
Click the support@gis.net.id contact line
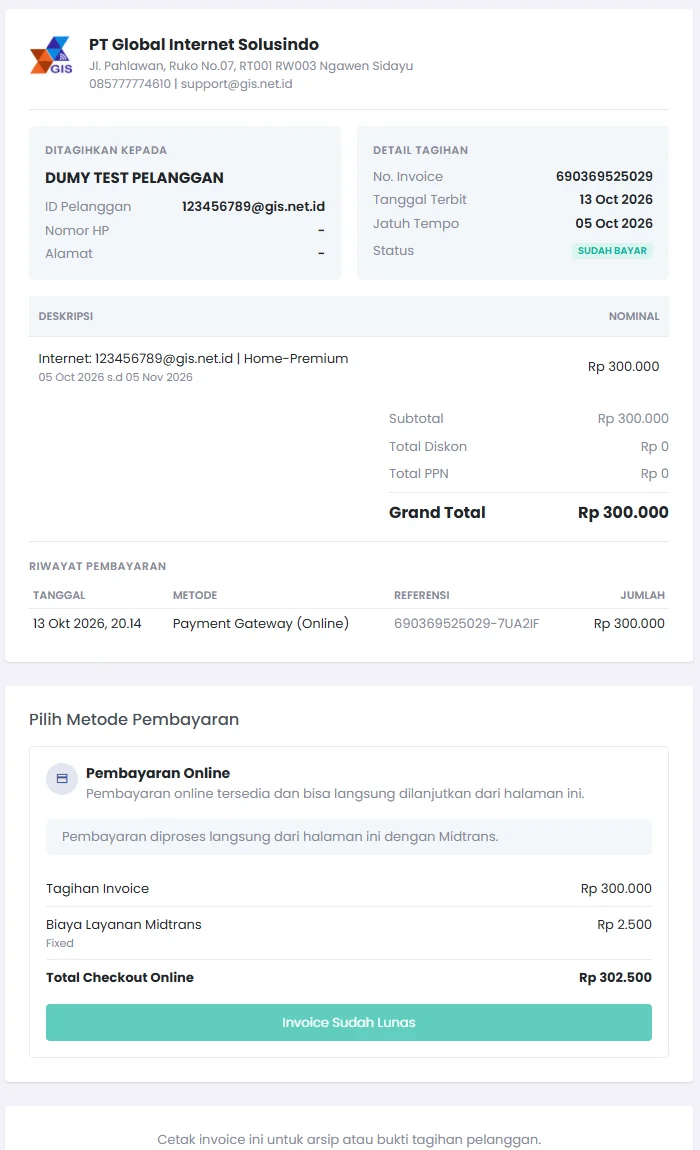[x=191, y=84]
